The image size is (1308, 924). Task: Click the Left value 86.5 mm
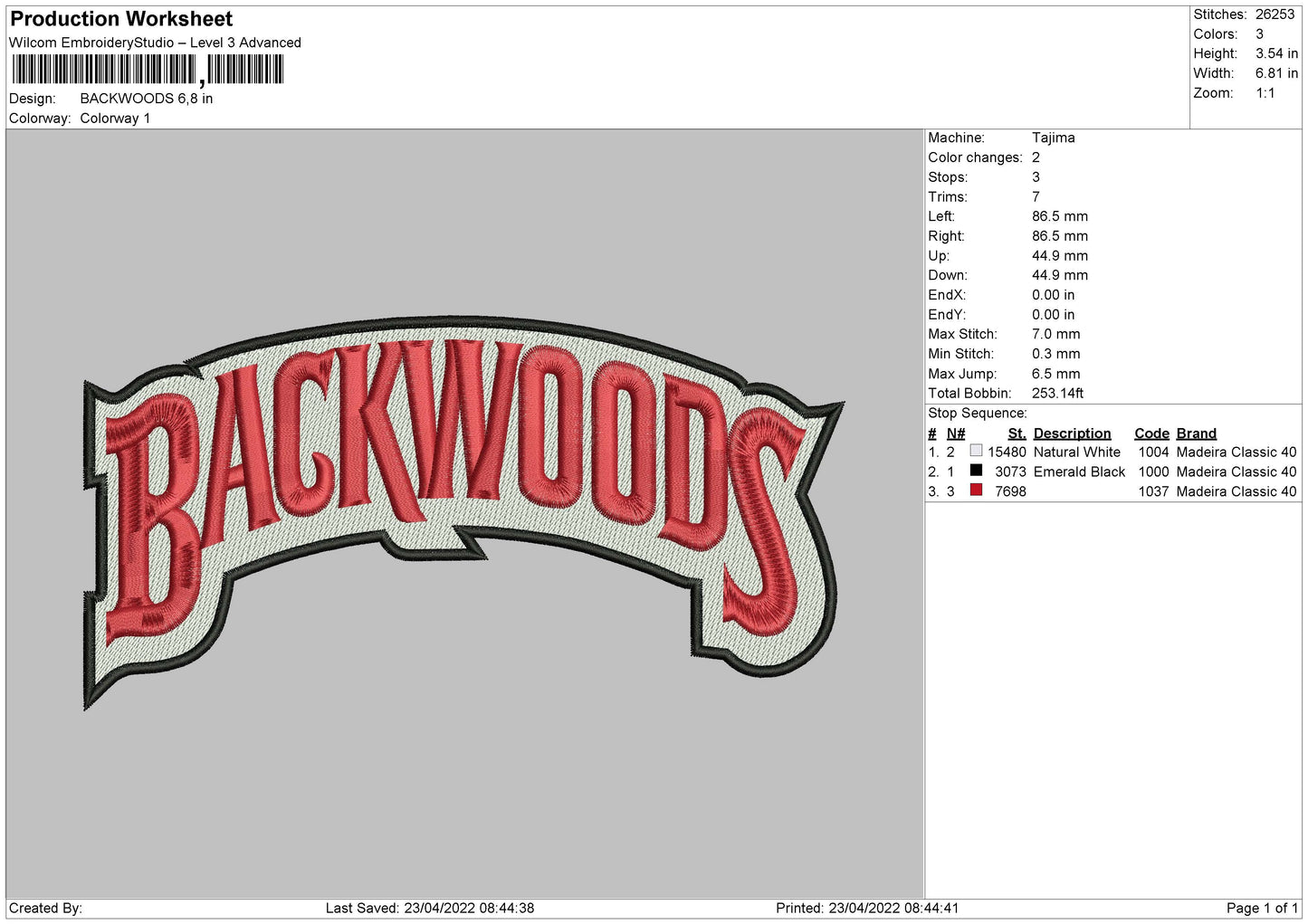(1060, 216)
